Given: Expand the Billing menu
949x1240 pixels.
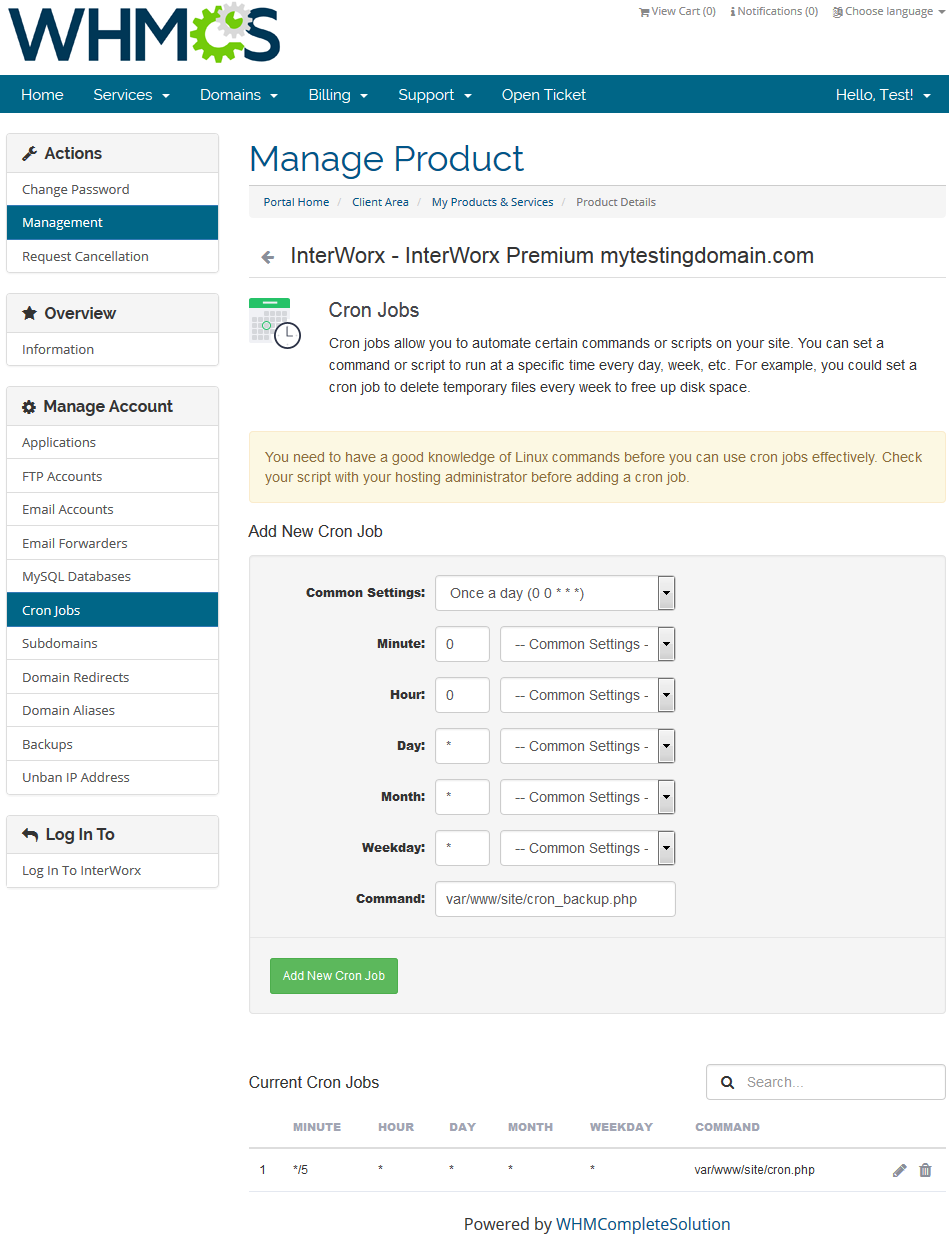Looking at the screenshot, I should click(338, 95).
